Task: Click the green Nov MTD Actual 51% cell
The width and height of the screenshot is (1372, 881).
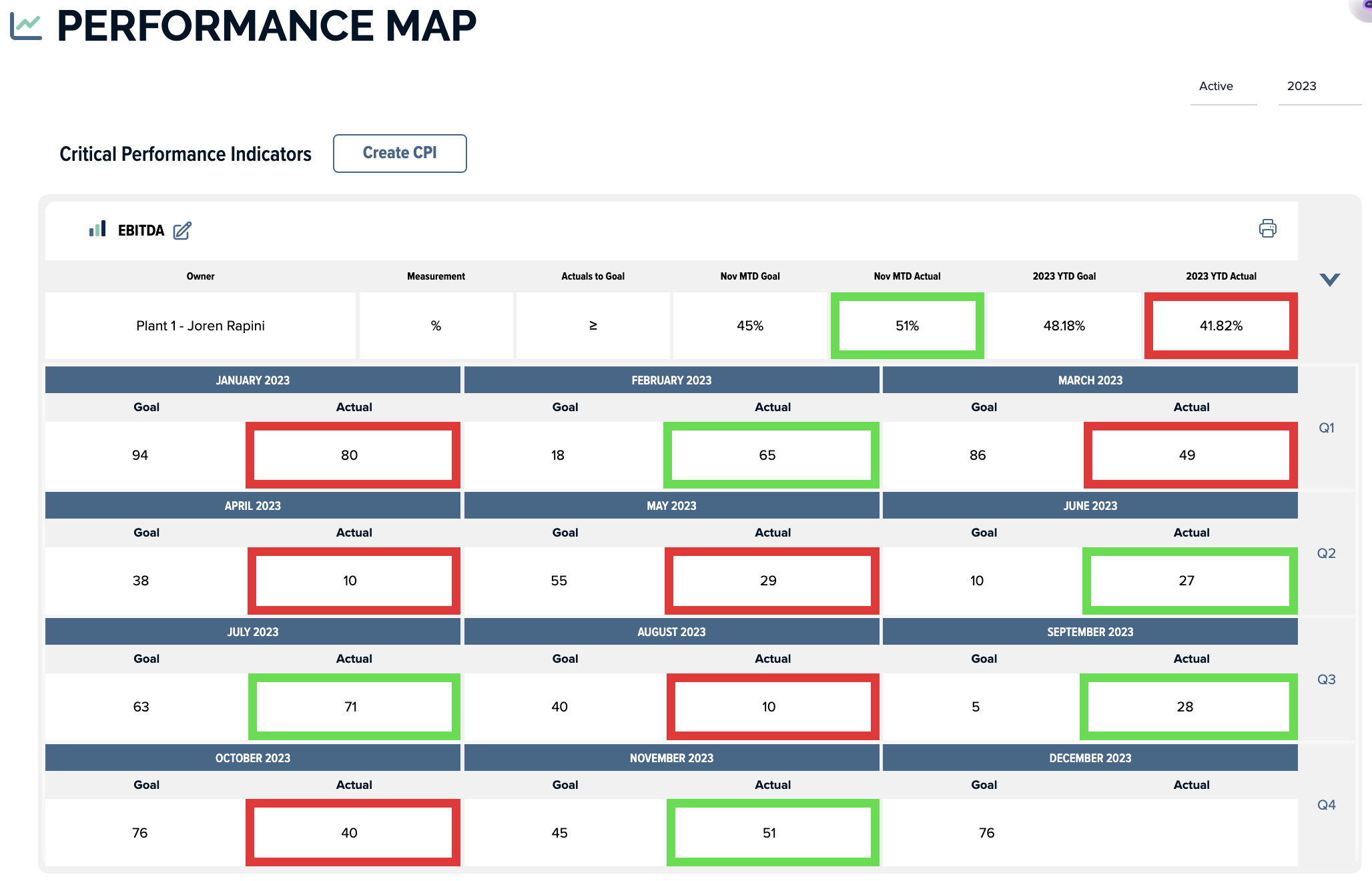Action: 907,326
